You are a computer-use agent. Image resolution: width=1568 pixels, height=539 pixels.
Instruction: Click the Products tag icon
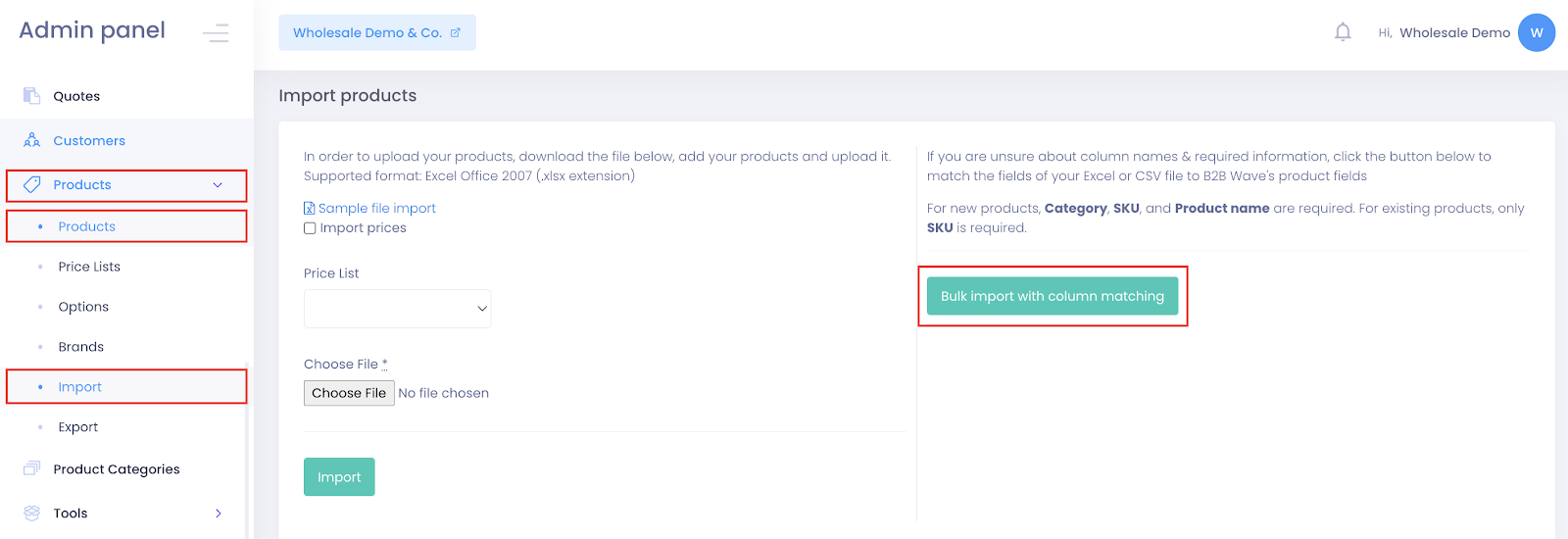[x=31, y=184]
